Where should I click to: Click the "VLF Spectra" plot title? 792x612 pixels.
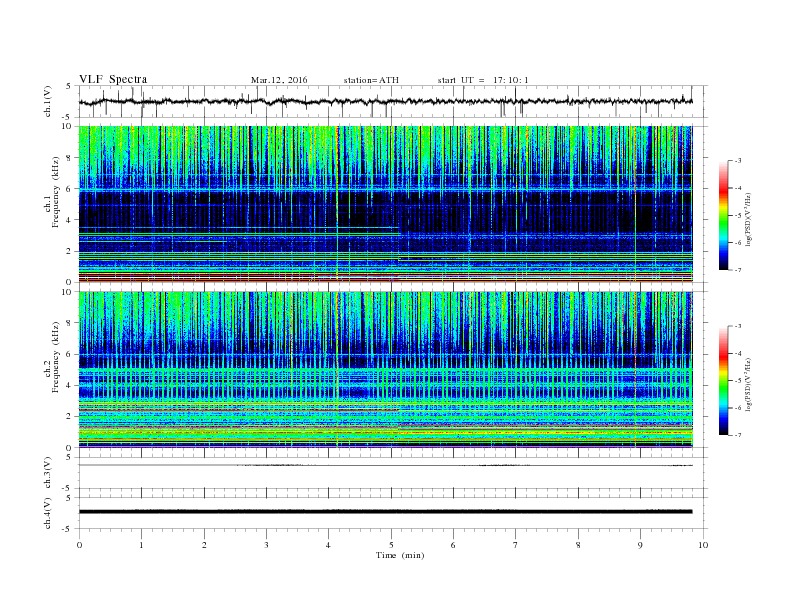pyautogui.click(x=113, y=79)
